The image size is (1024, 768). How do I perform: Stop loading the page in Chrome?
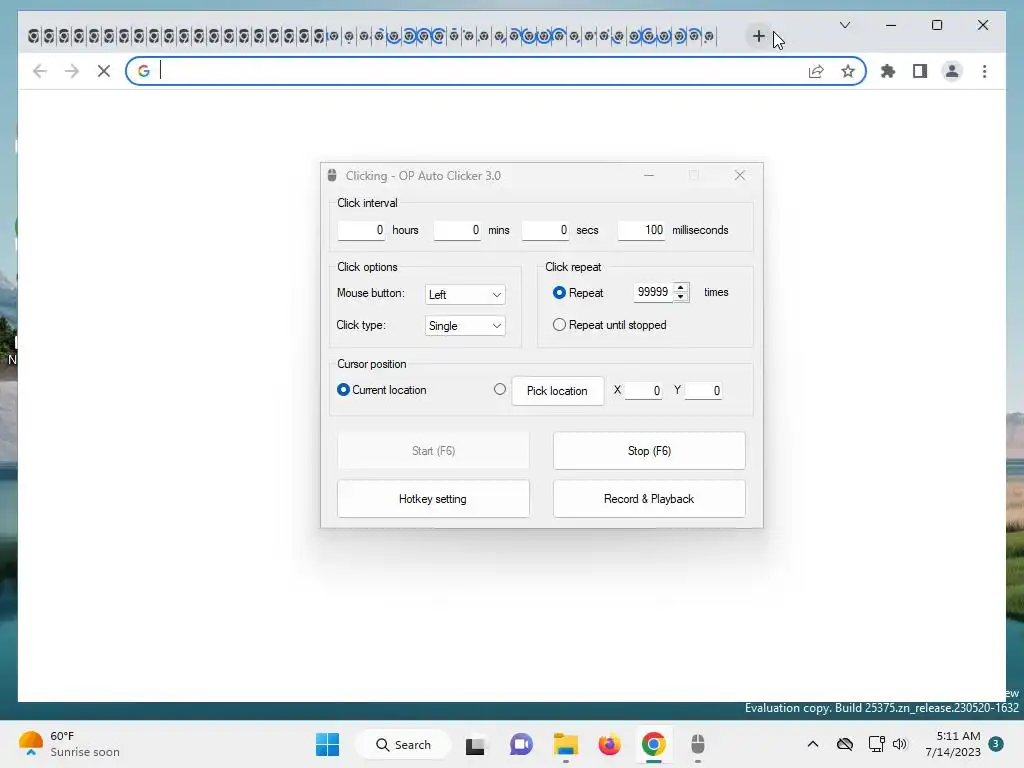tap(104, 71)
